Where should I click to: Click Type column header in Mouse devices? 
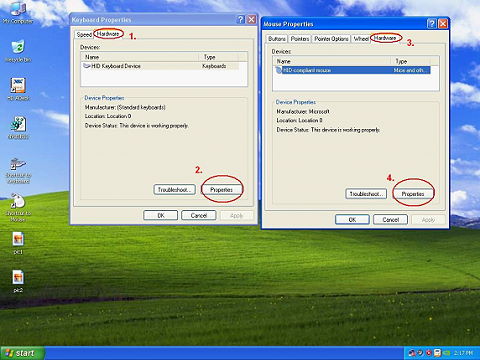coord(410,61)
